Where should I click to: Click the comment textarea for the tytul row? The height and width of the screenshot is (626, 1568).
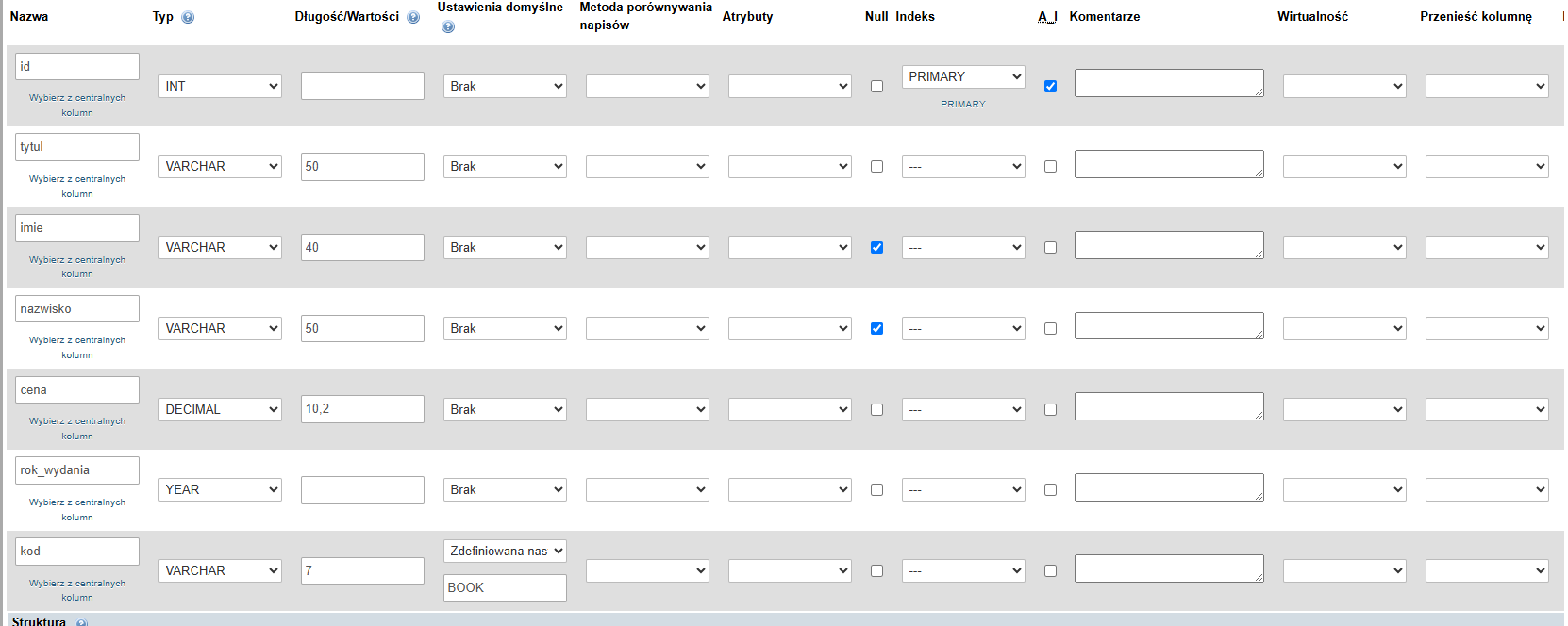[x=1168, y=164]
